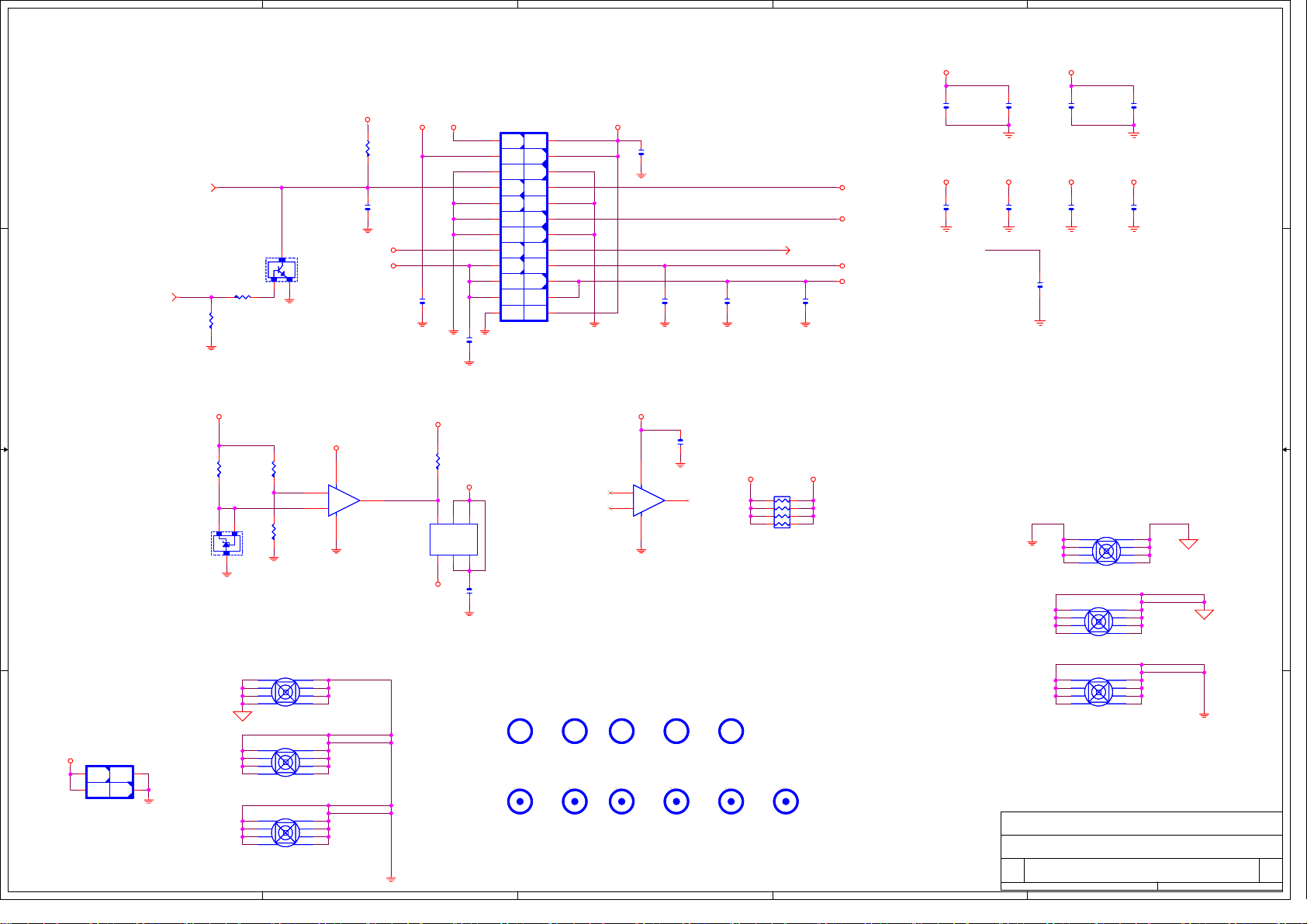Click the power terminal above the four-pin header
Screen dimensions: 1307x924
coord(70,761)
